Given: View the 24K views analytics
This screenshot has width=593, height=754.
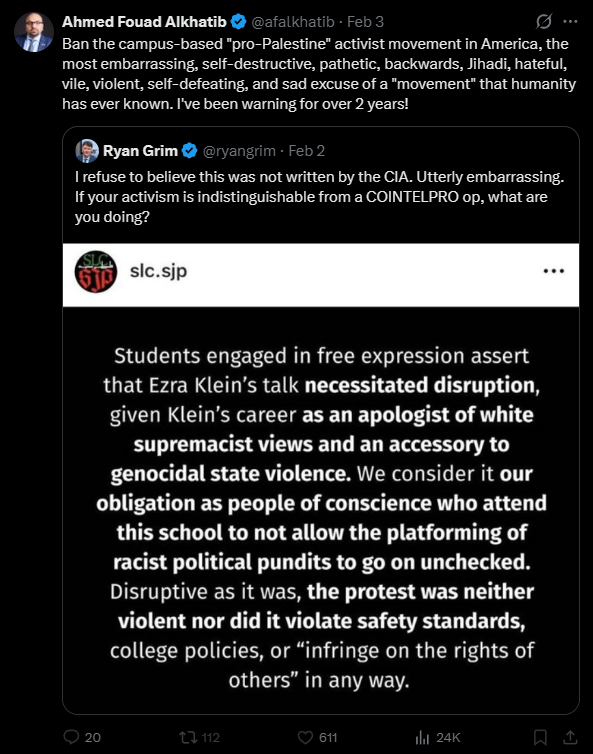Looking at the screenshot, I should pos(438,737).
